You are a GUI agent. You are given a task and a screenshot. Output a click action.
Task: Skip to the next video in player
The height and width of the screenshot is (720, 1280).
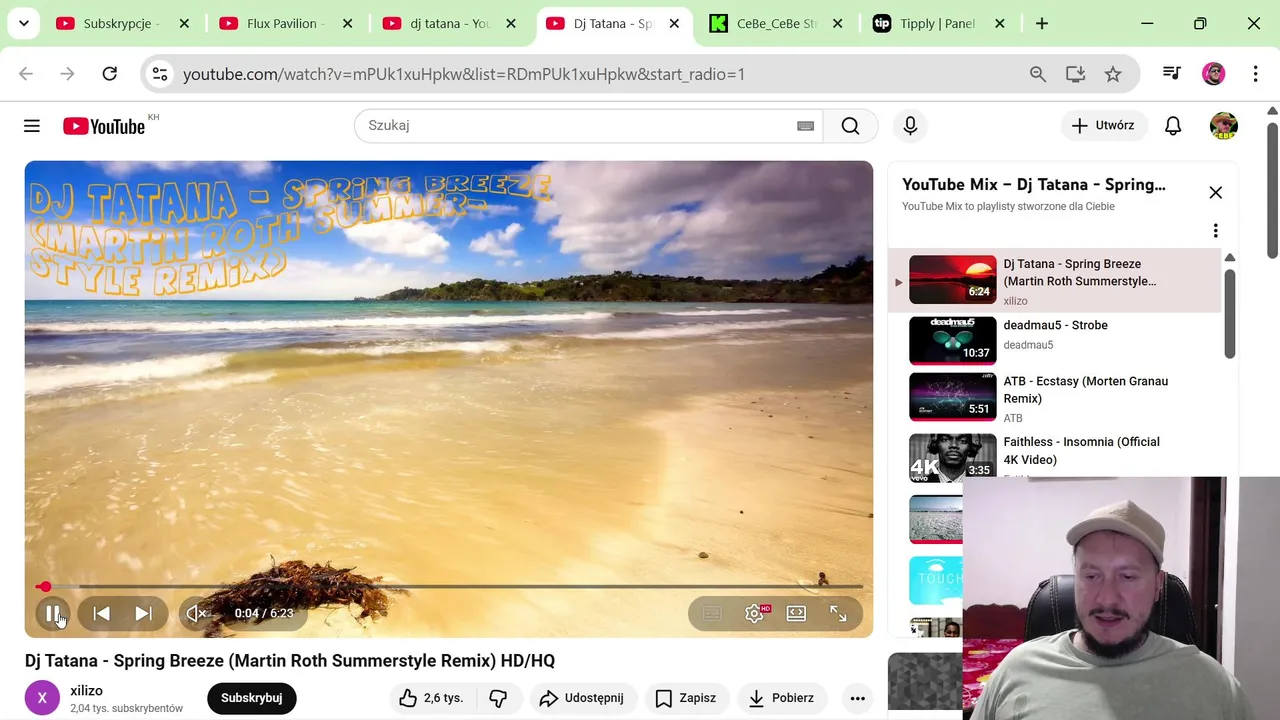coord(143,613)
